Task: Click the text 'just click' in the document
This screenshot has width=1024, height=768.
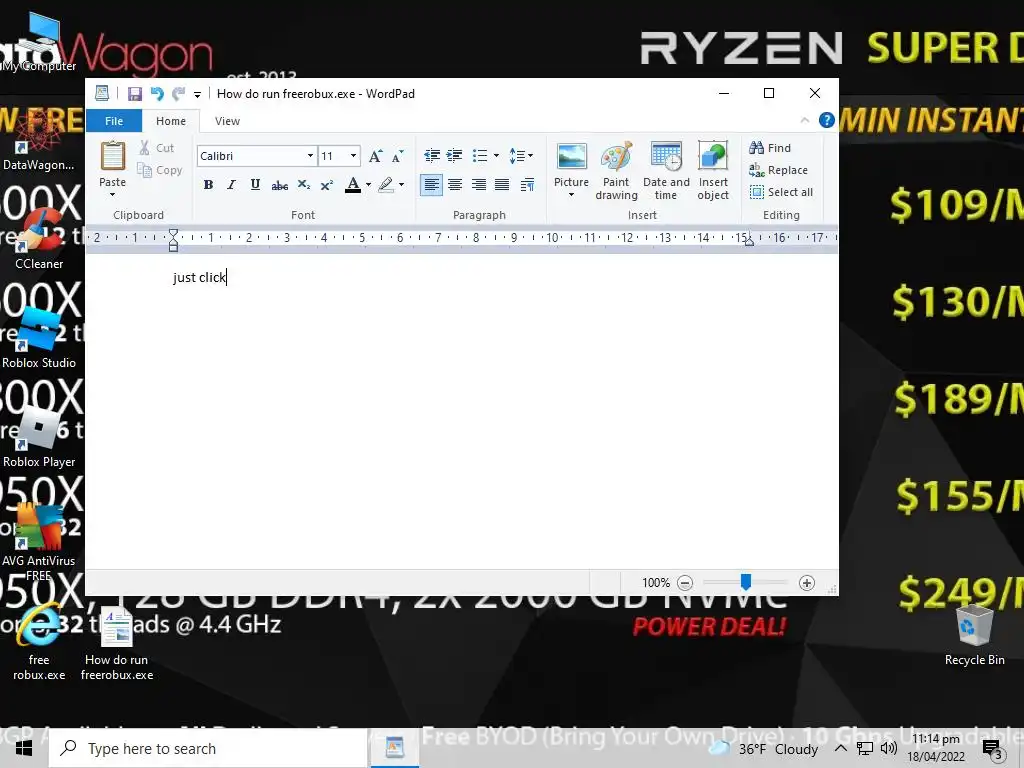Action: click(x=199, y=278)
